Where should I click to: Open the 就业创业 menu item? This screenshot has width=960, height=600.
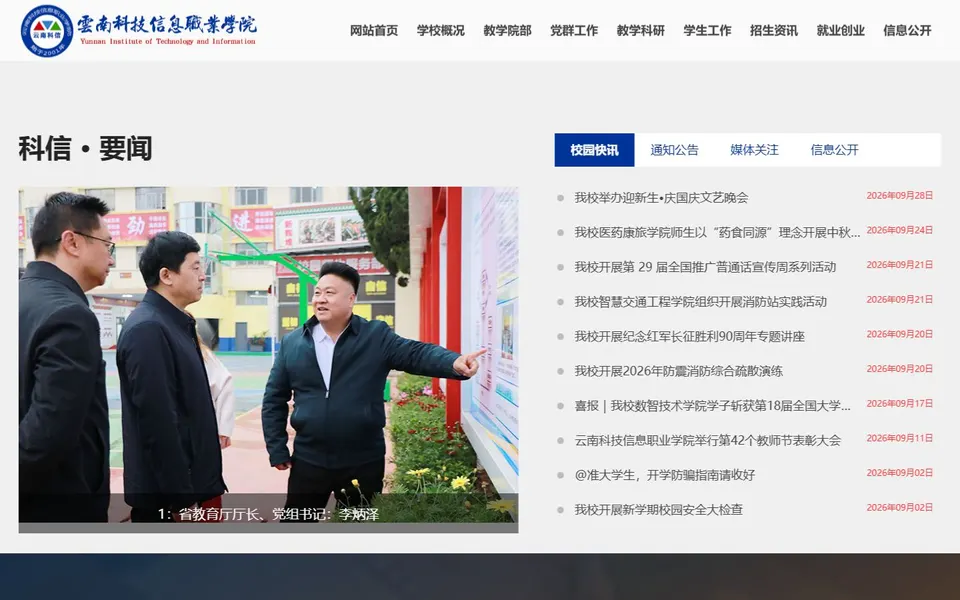click(841, 31)
